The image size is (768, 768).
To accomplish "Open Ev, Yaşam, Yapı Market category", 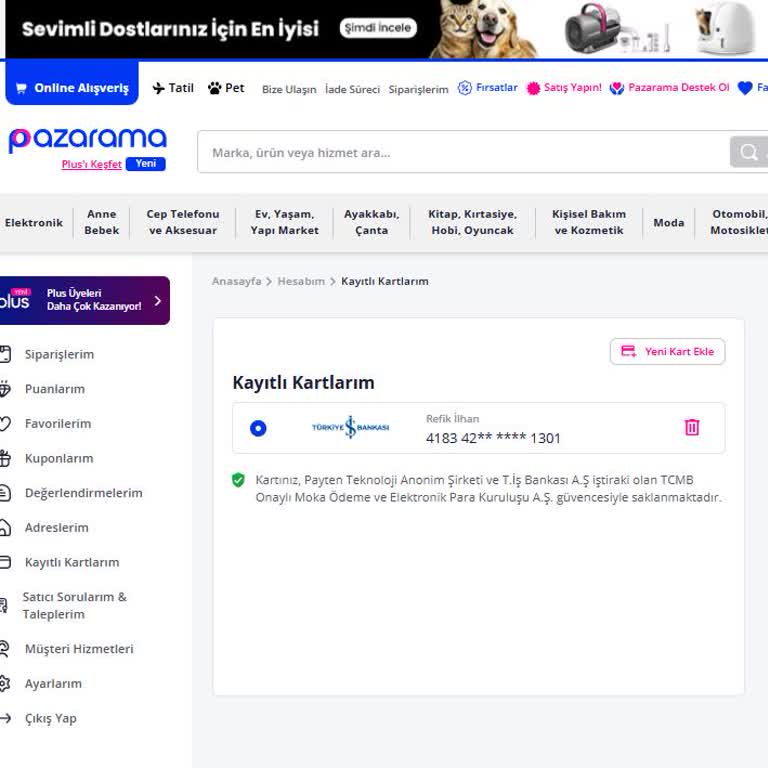I will 285,222.
